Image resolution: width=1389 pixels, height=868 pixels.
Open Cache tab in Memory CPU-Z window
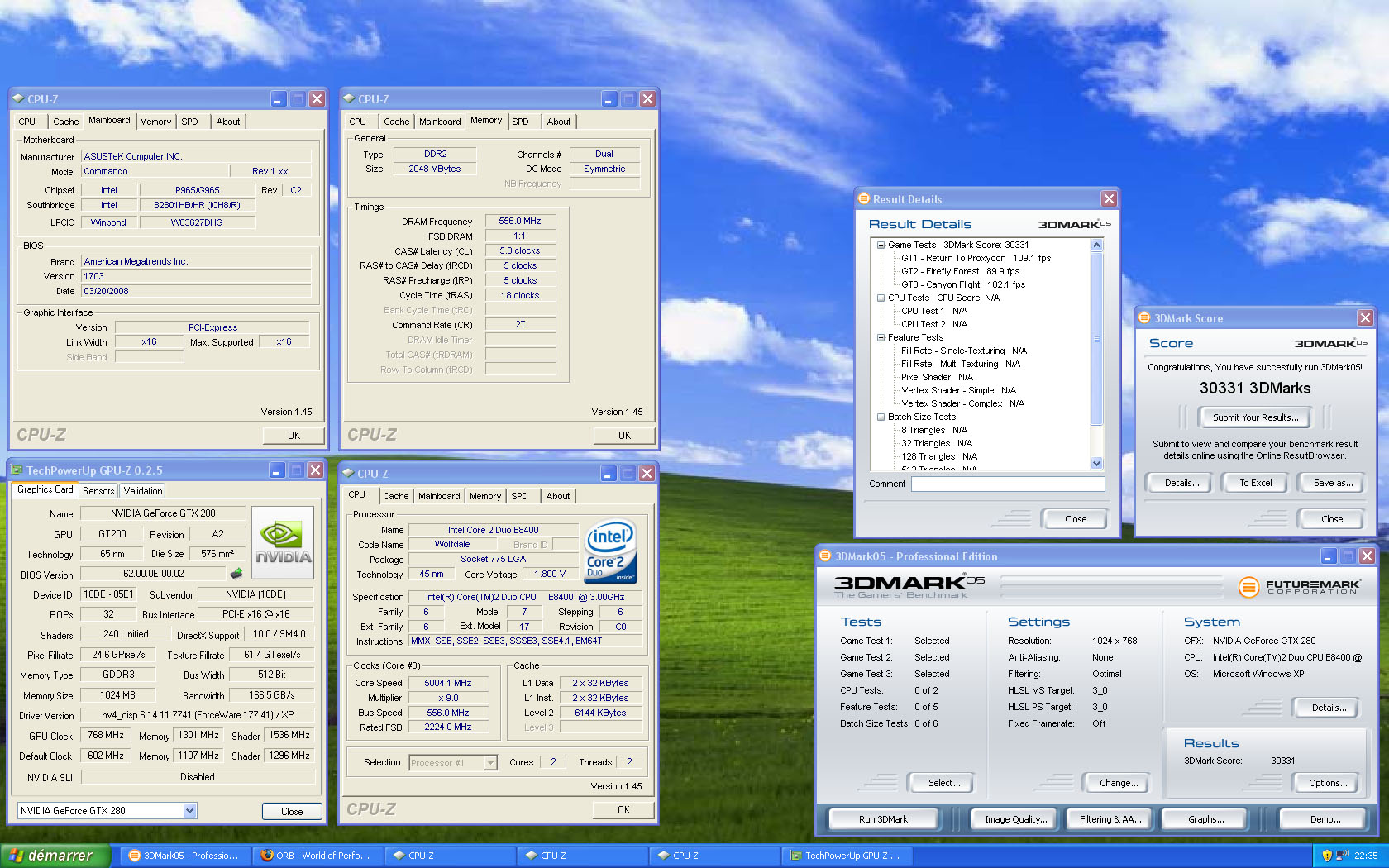pos(397,122)
